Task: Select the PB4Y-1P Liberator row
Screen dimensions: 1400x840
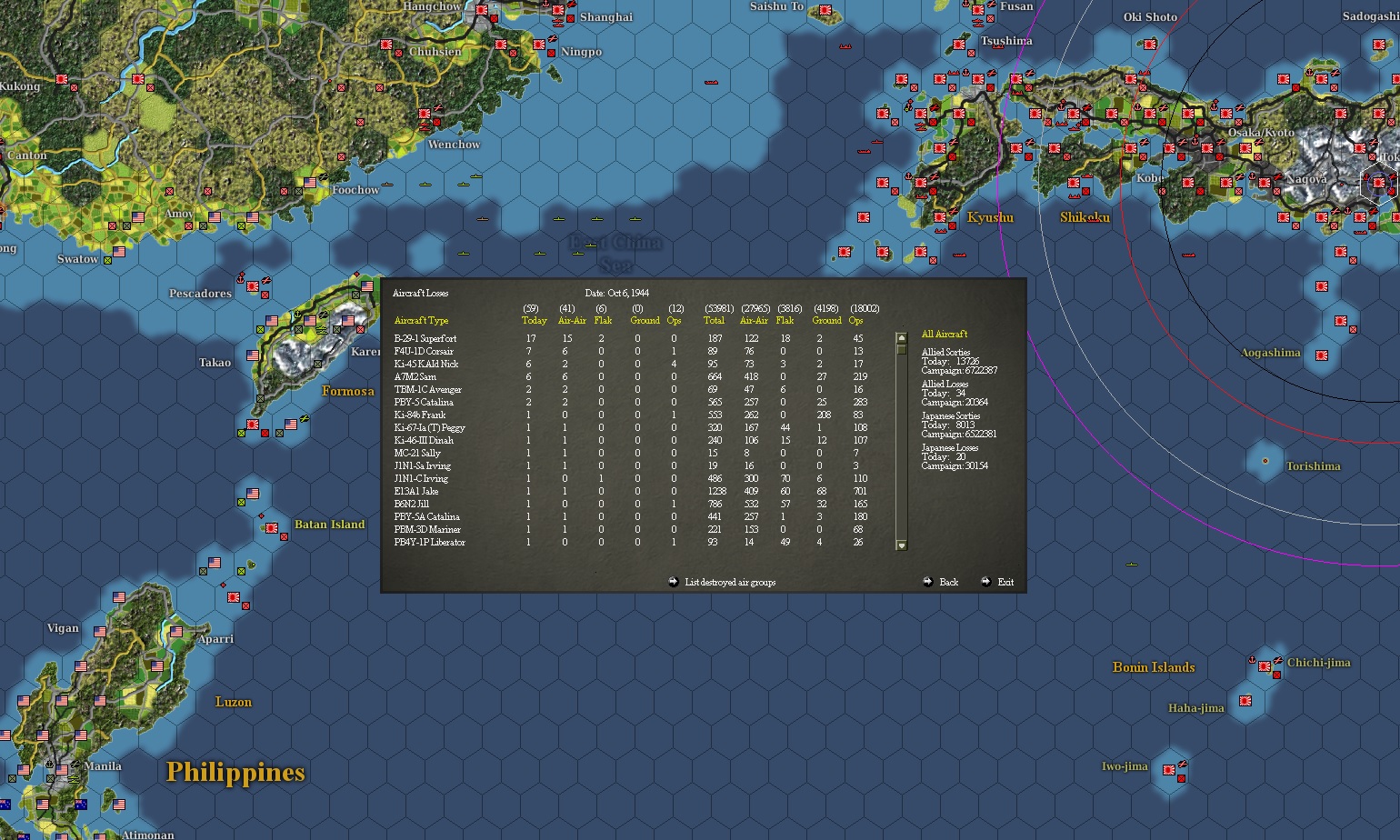Action: pos(629,542)
